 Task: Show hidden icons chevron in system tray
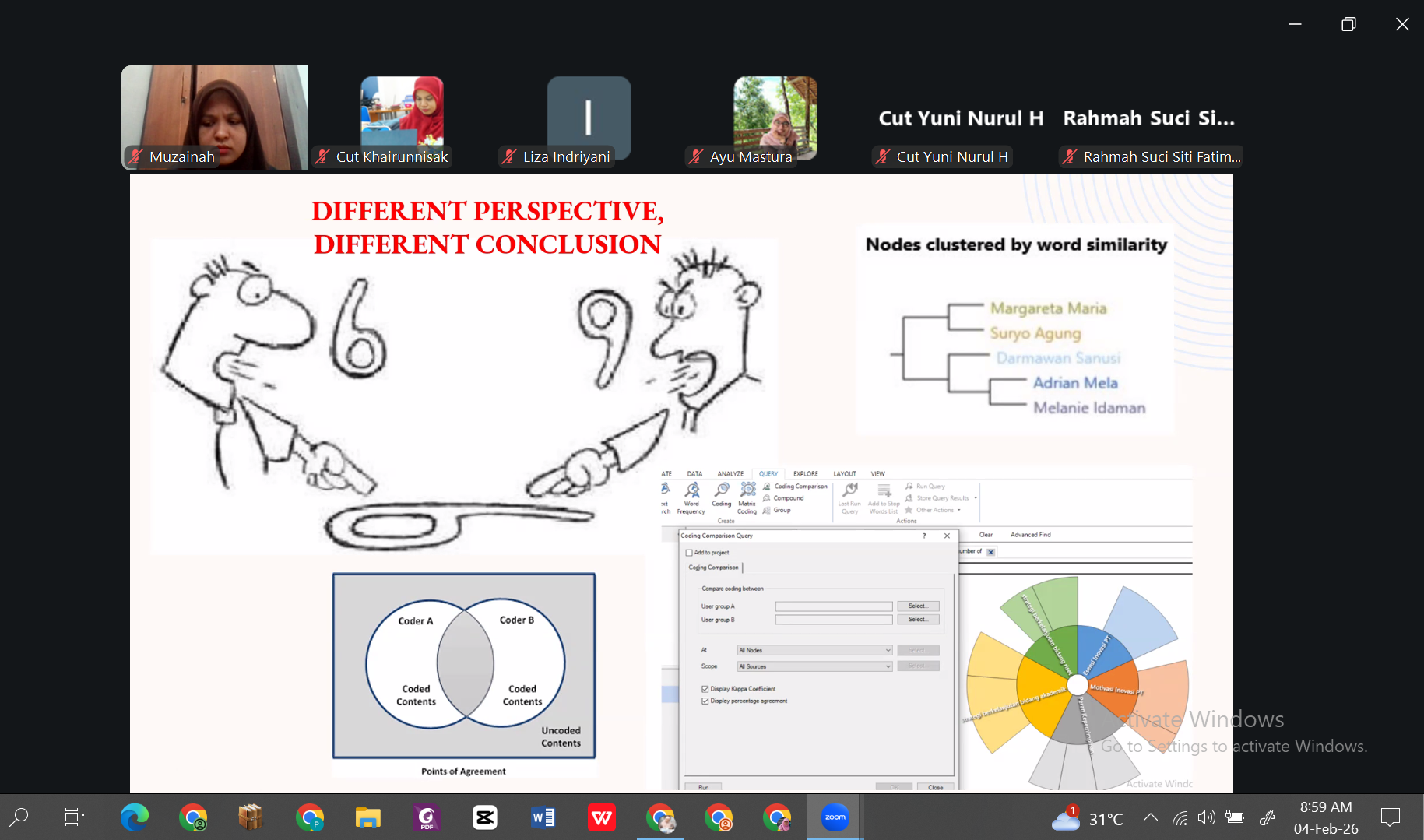point(1150,817)
